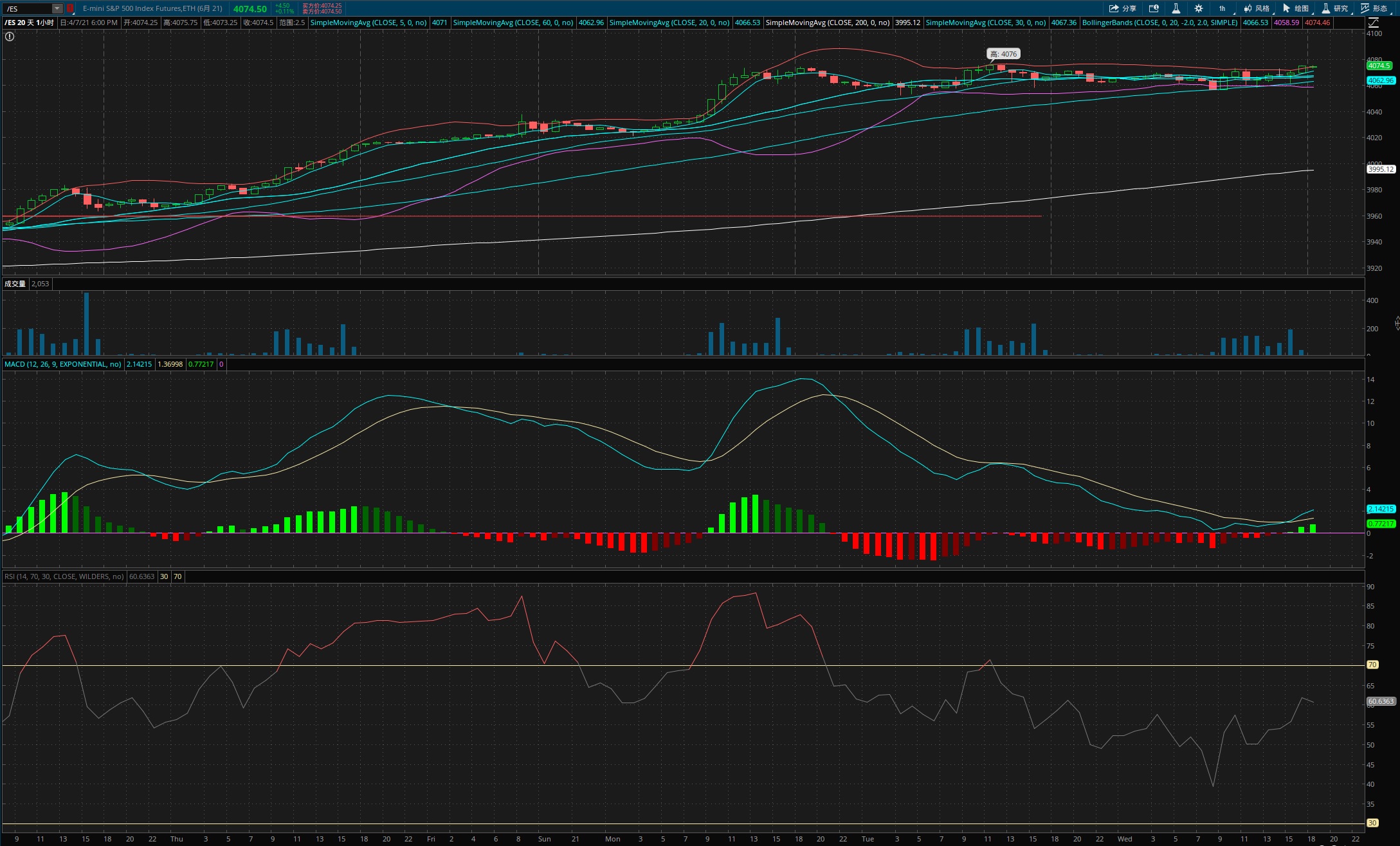The width and height of the screenshot is (1400, 846).
Task: Open the 研究 studies menu
Action: (1335, 8)
